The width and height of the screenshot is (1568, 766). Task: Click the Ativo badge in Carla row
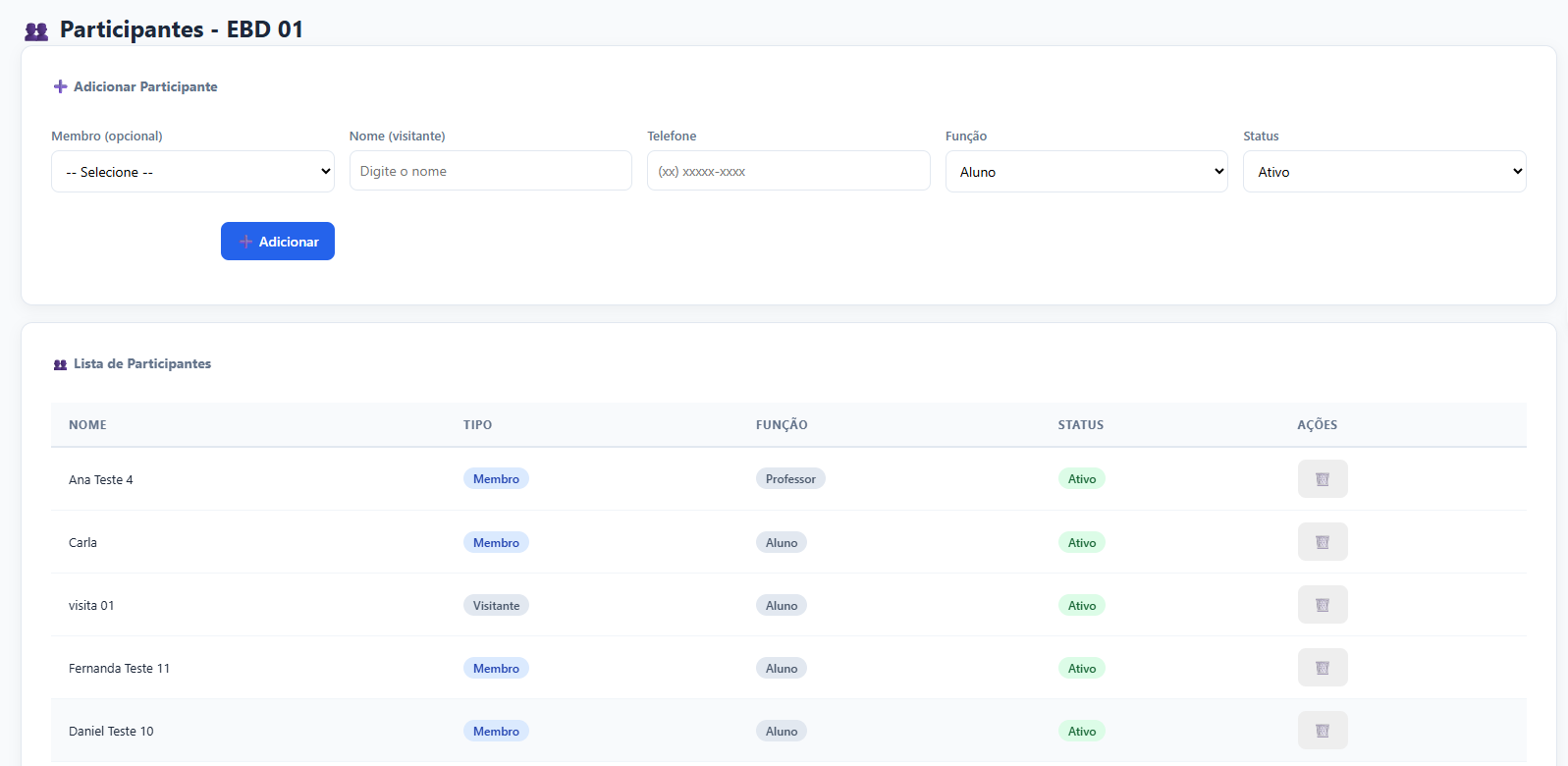tap(1082, 543)
